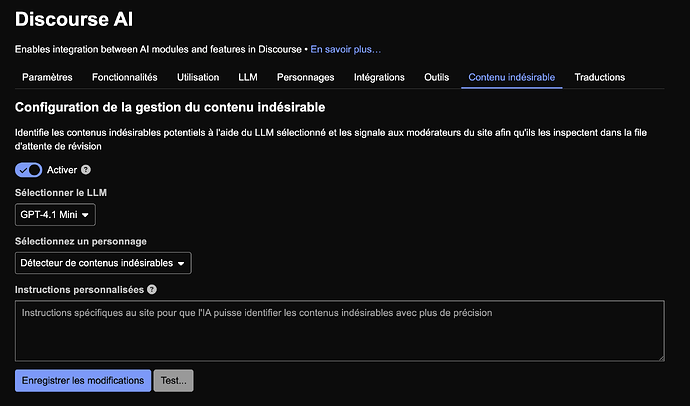The width and height of the screenshot is (690, 406).
Task: Switch to the Intégrations tab
Action: point(379,77)
